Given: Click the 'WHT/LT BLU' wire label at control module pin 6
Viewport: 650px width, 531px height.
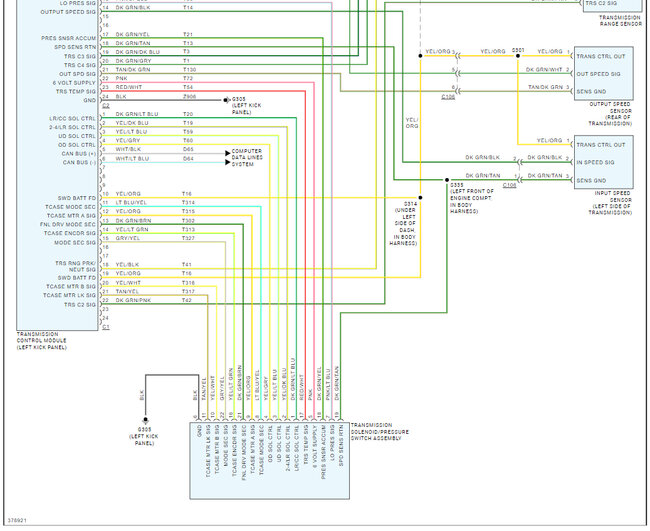Looking at the screenshot, I should [x=132, y=158].
